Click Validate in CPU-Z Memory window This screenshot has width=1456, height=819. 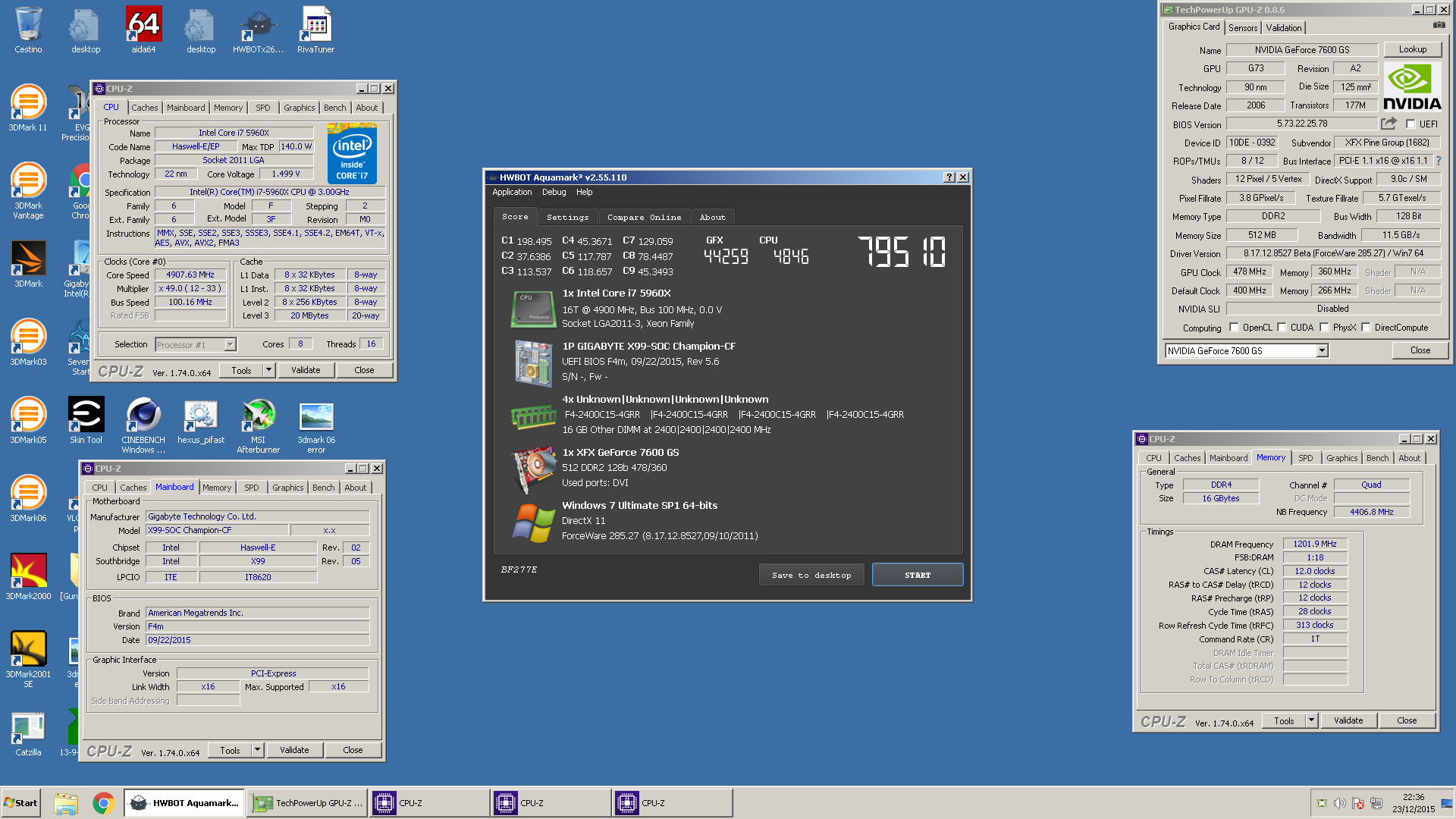[x=1348, y=720]
